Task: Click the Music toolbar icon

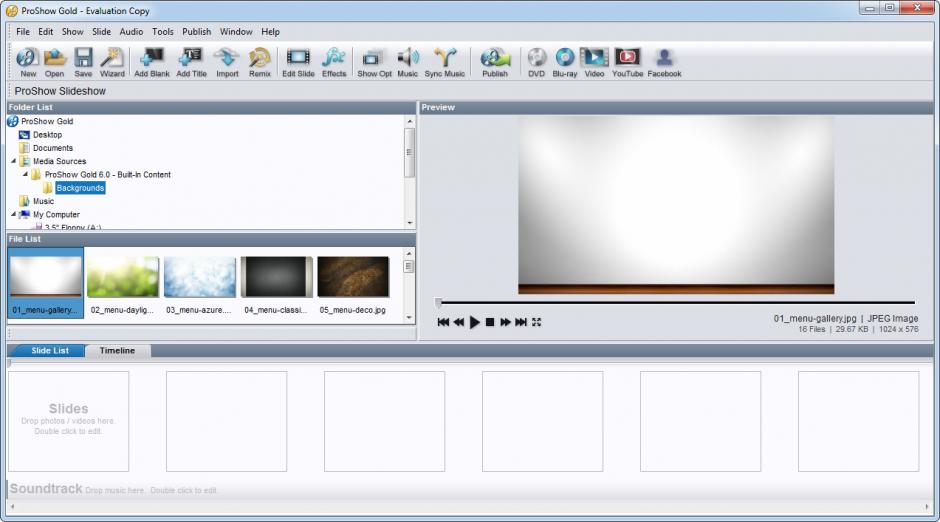Action: pyautogui.click(x=408, y=62)
